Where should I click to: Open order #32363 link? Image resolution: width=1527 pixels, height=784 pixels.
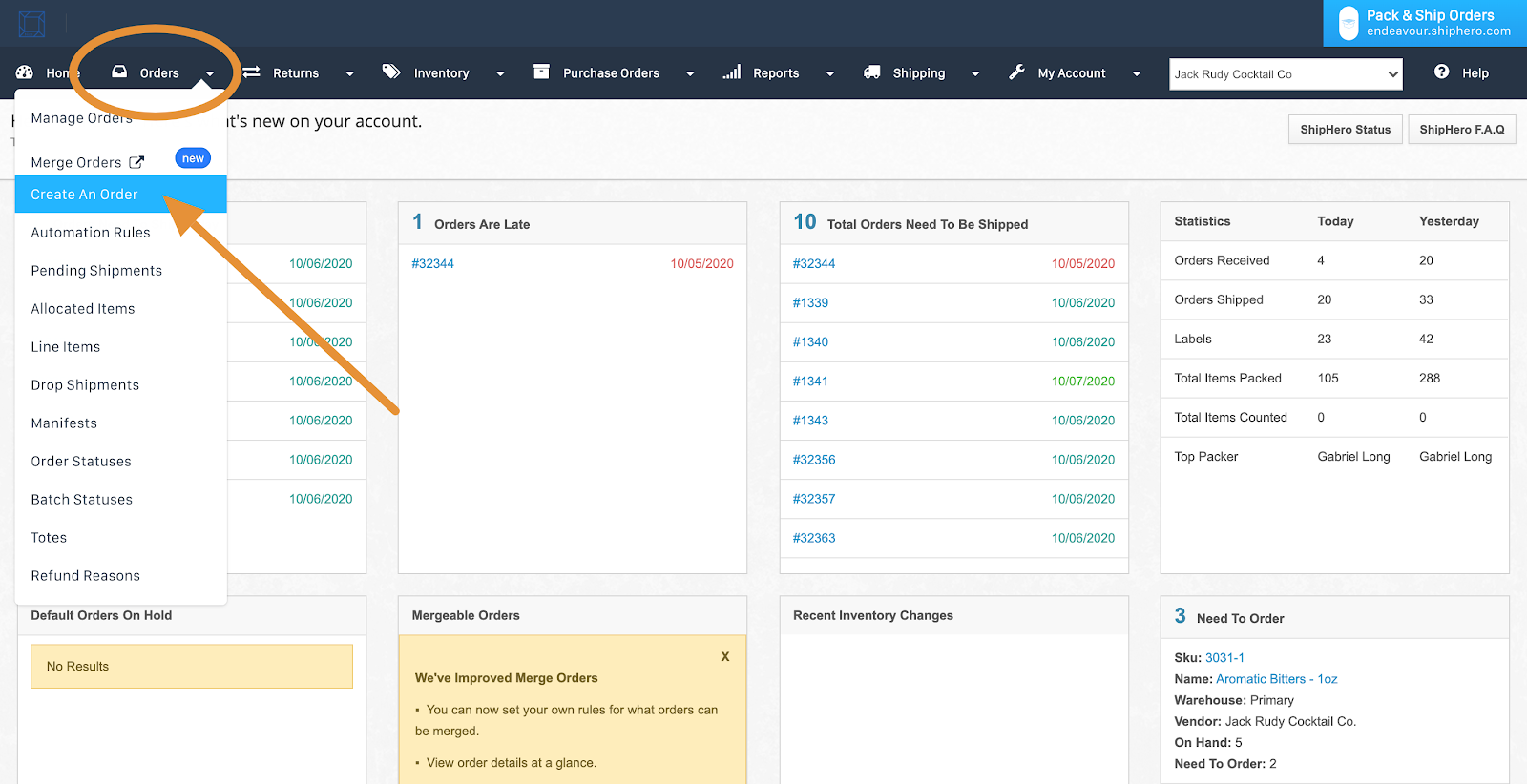[x=814, y=538]
